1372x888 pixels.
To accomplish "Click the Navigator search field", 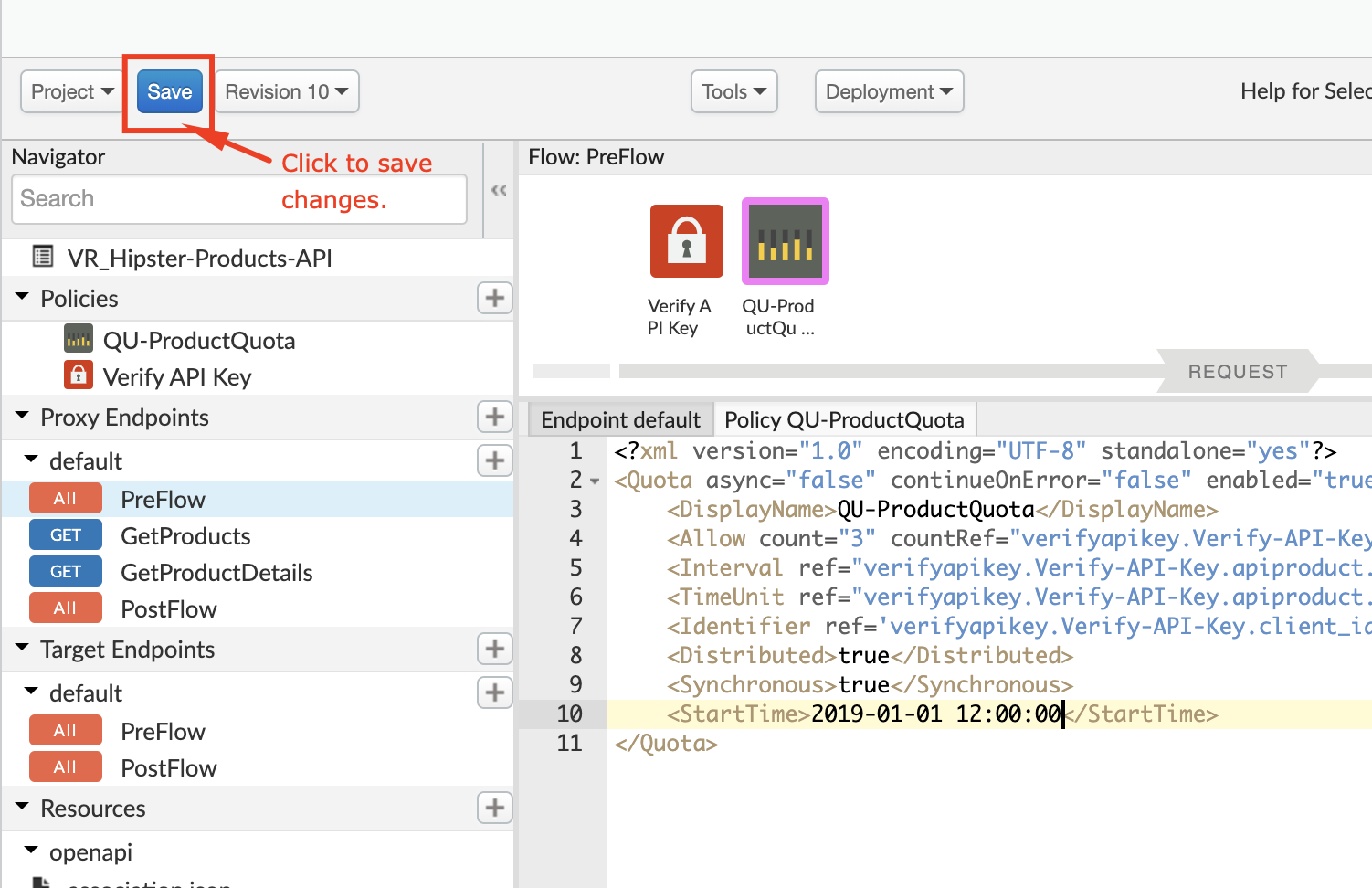I will [x=239, y=199].
